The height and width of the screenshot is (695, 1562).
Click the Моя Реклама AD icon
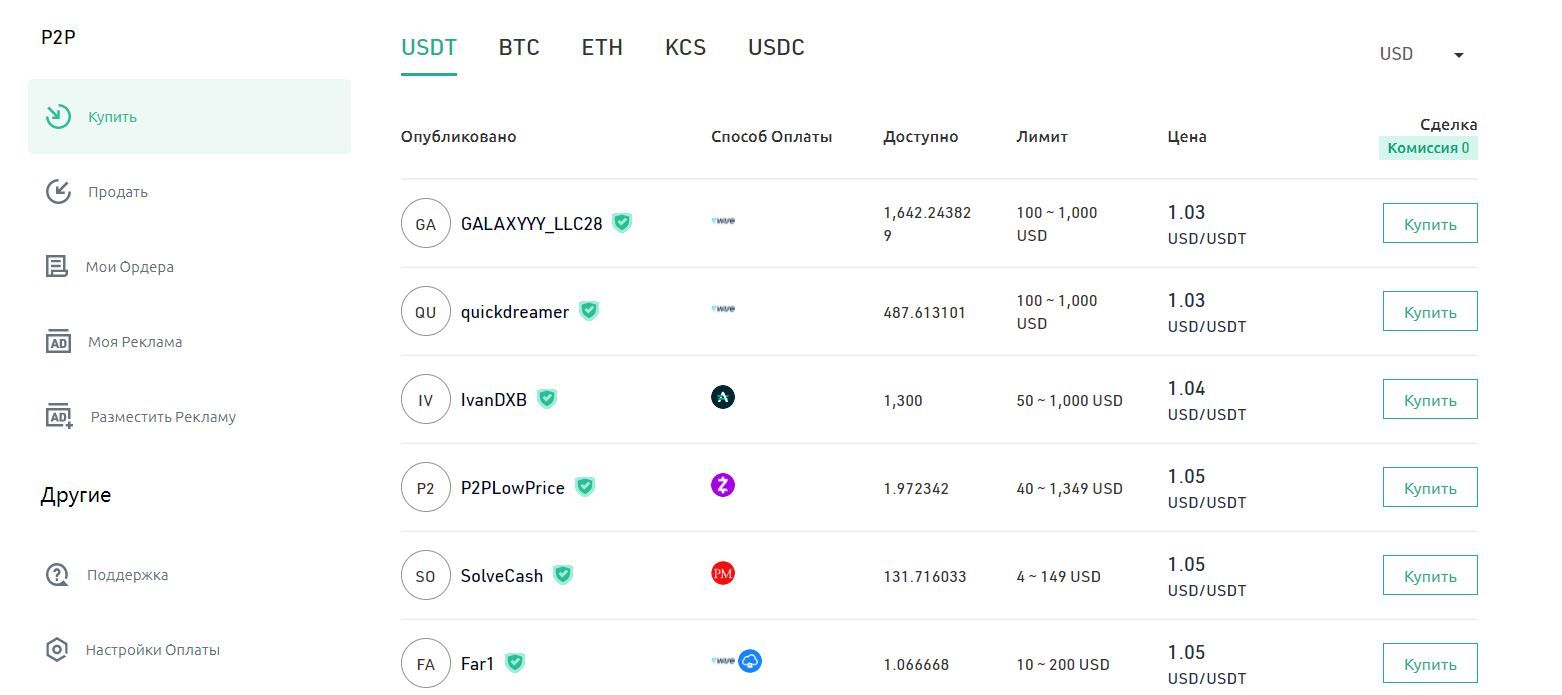click(59, 342)
